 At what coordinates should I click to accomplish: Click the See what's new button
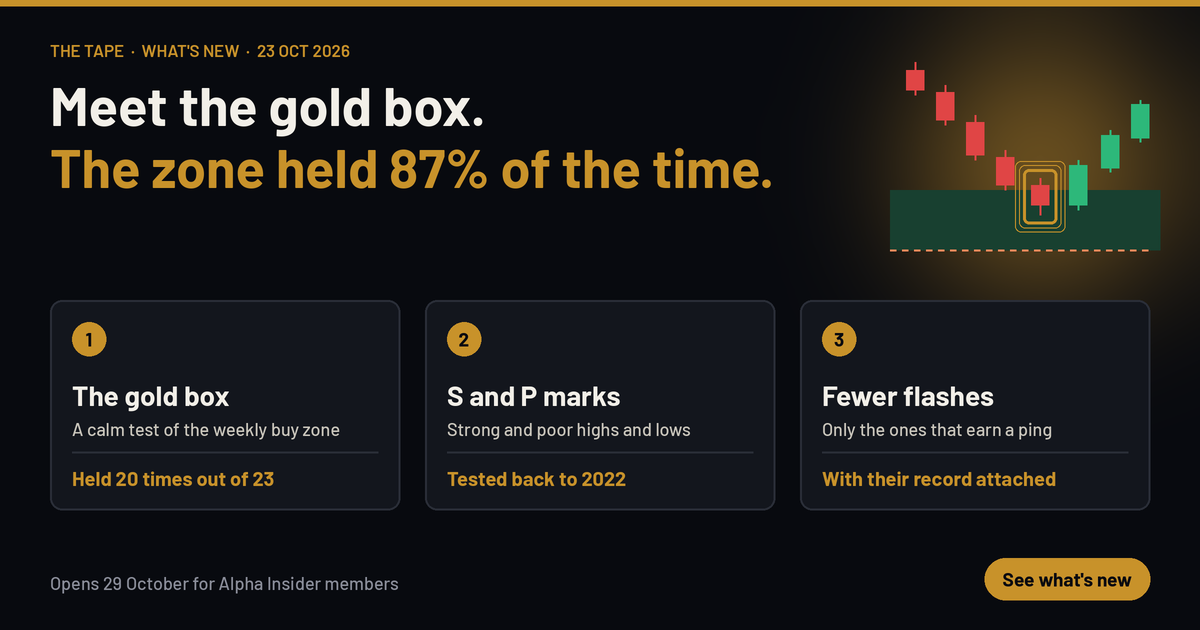(1067, 580)
